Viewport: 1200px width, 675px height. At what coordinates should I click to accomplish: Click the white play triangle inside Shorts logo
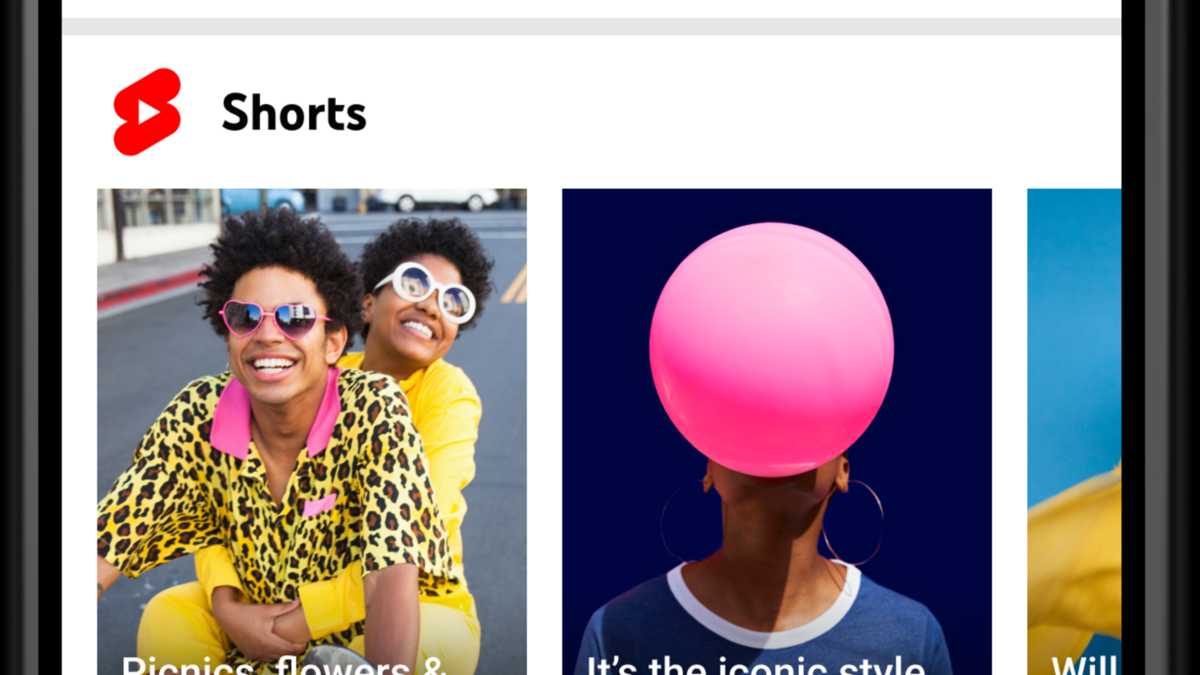[x=148, y=112]
